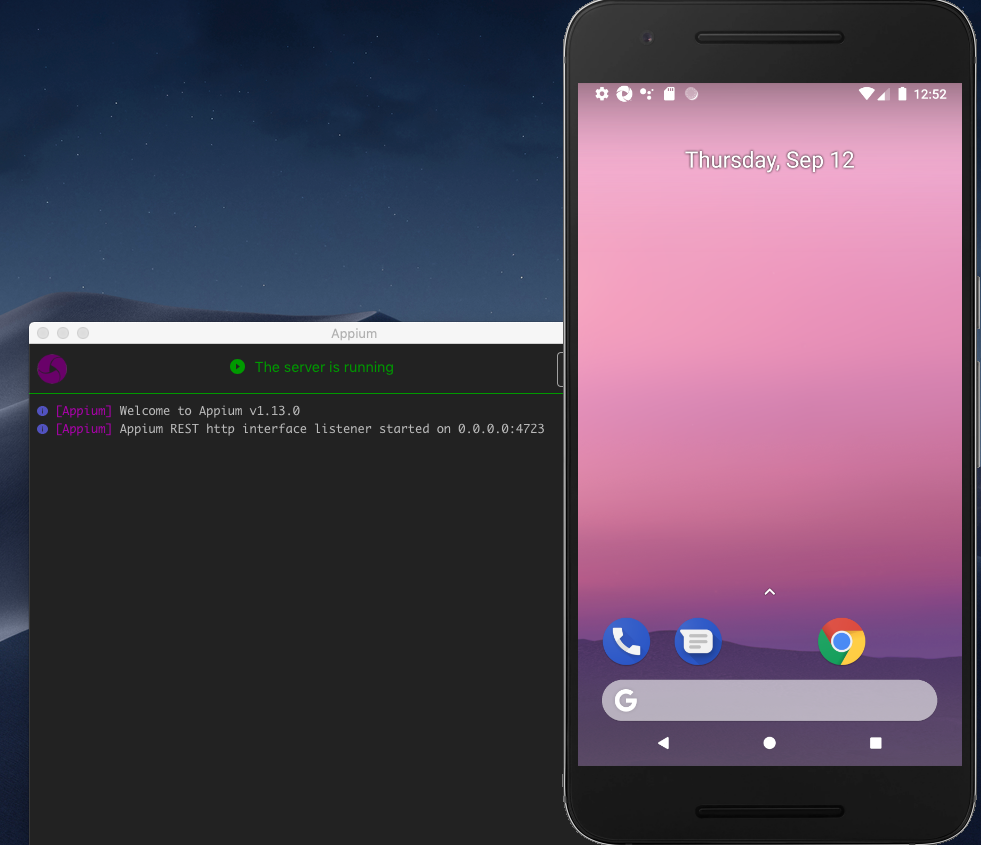
Task: Tap Android back navigation button
Action: point(663,742)
